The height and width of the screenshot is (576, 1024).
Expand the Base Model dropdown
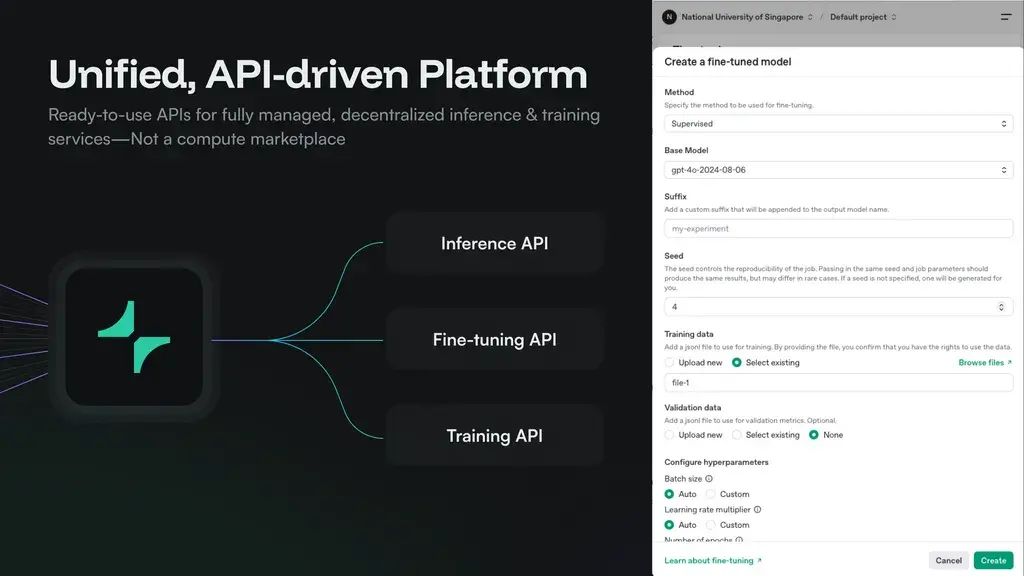pos(838,170)
